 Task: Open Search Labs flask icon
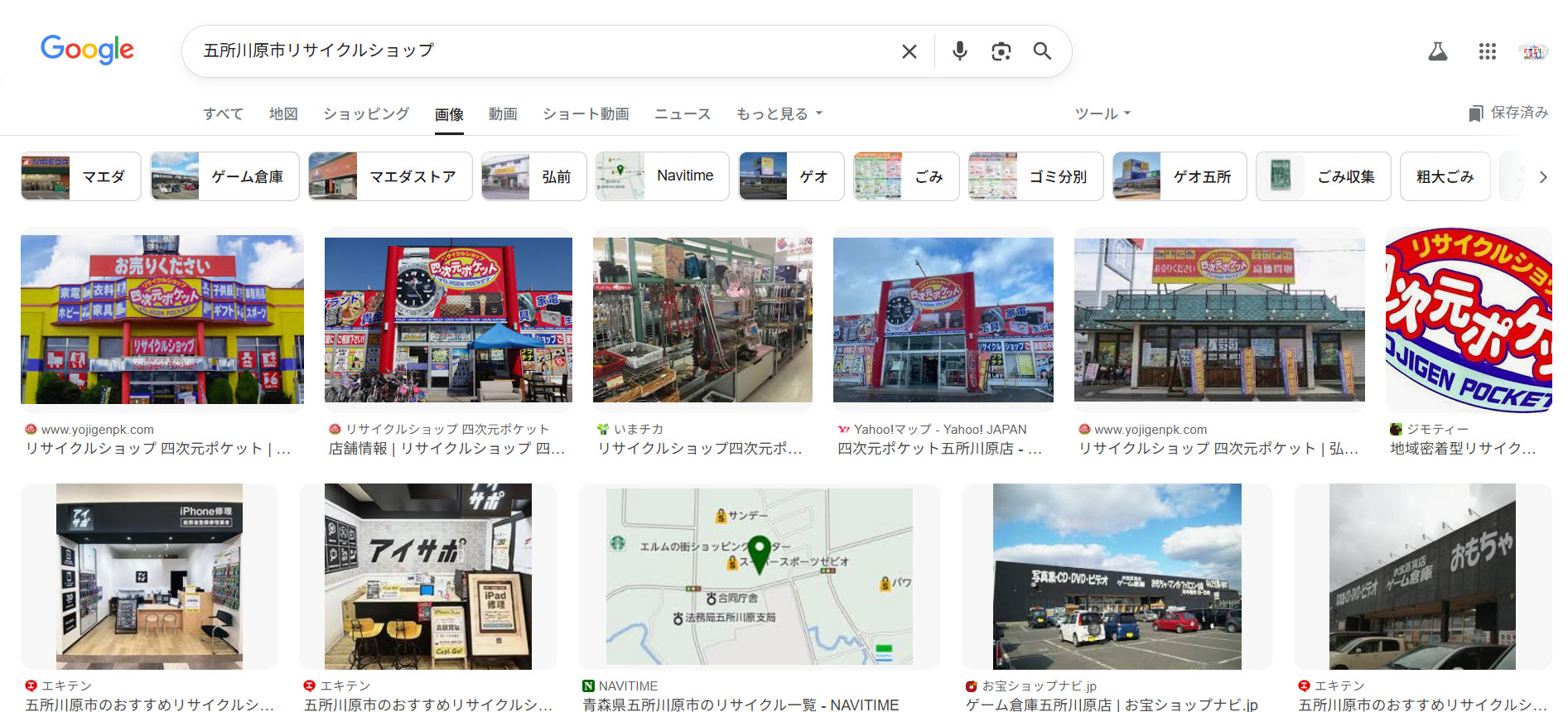pyautogui.click(x=1438, y=51)
